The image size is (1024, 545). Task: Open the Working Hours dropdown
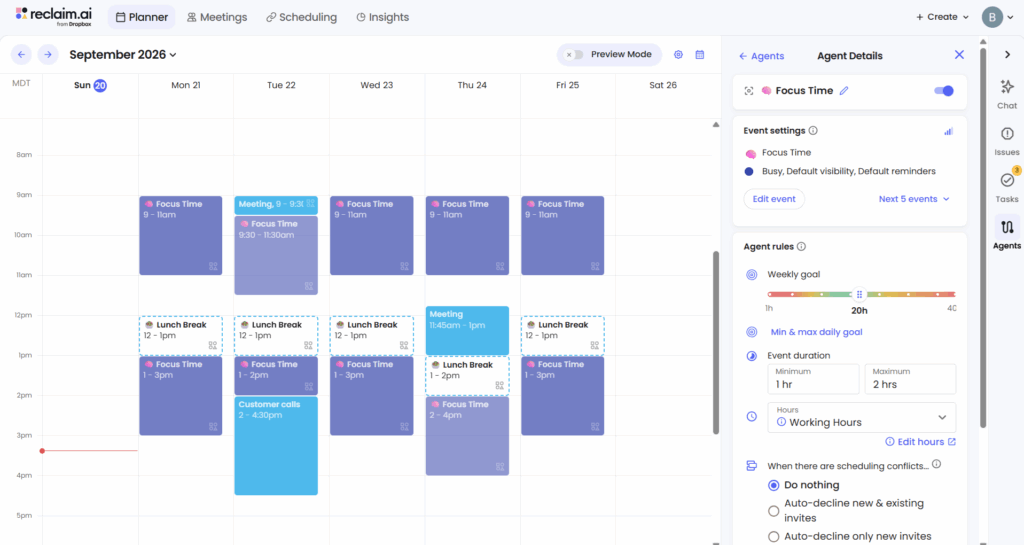(861, 417)
